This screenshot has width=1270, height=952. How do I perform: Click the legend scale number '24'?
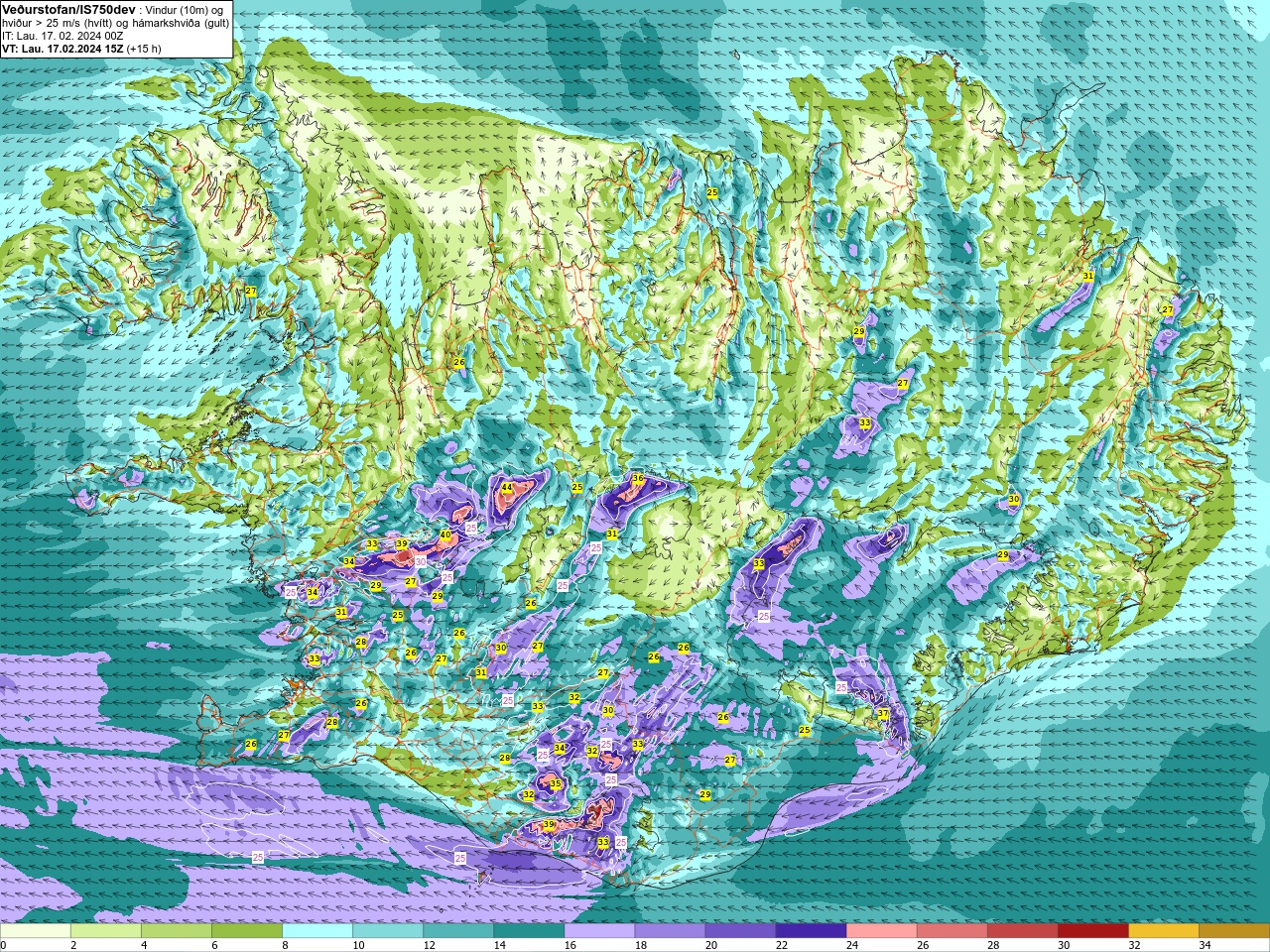[x=851, y=945]
